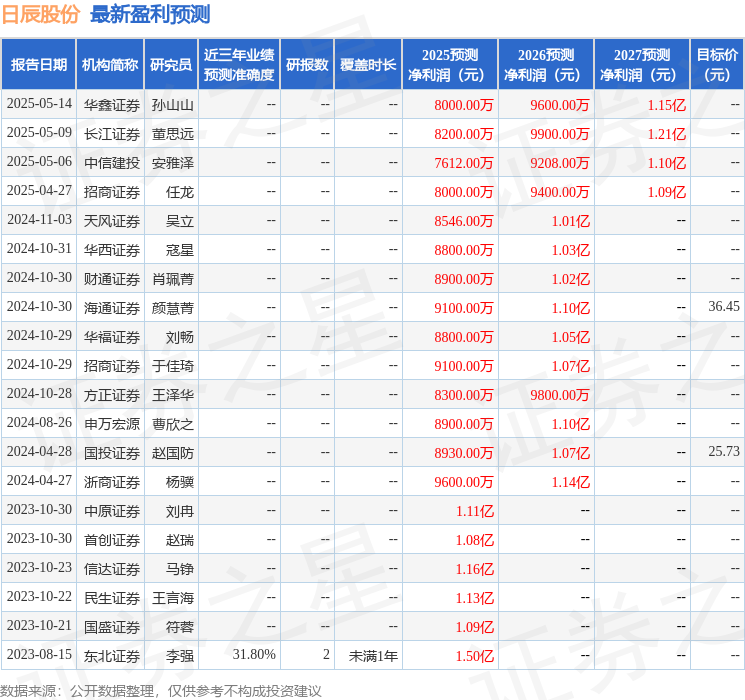This screenshot has height=700, width=745.
Task: Click the 目标价 column header
Action: (717, 65)
